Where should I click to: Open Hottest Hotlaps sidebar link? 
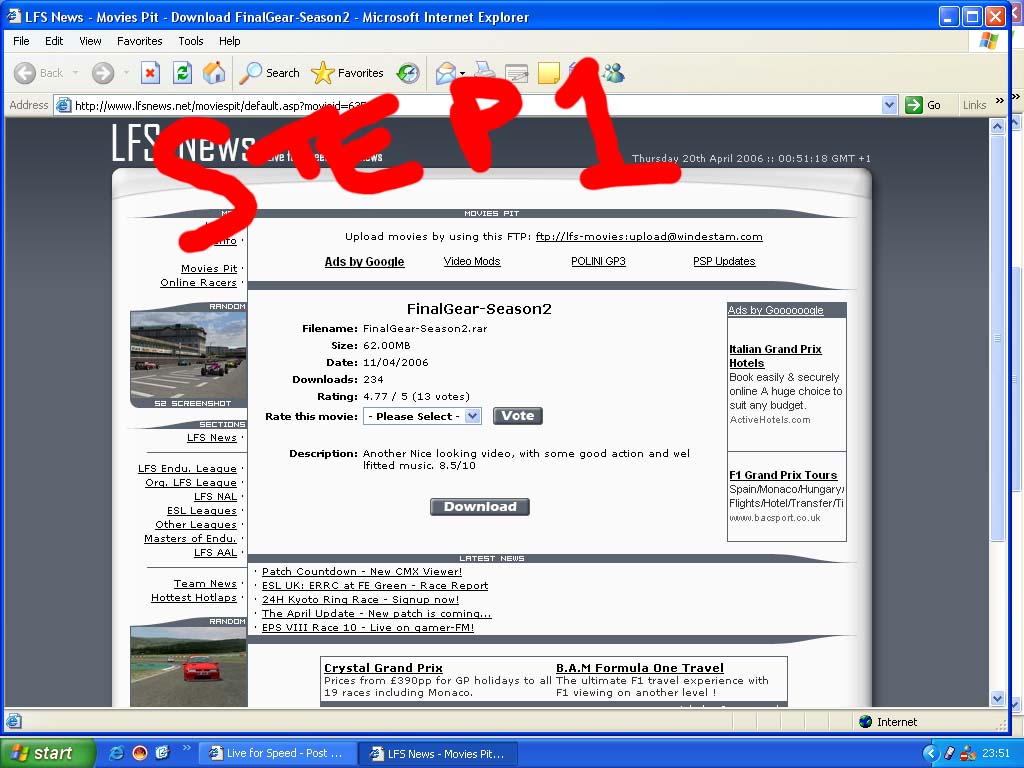[194, 598]
